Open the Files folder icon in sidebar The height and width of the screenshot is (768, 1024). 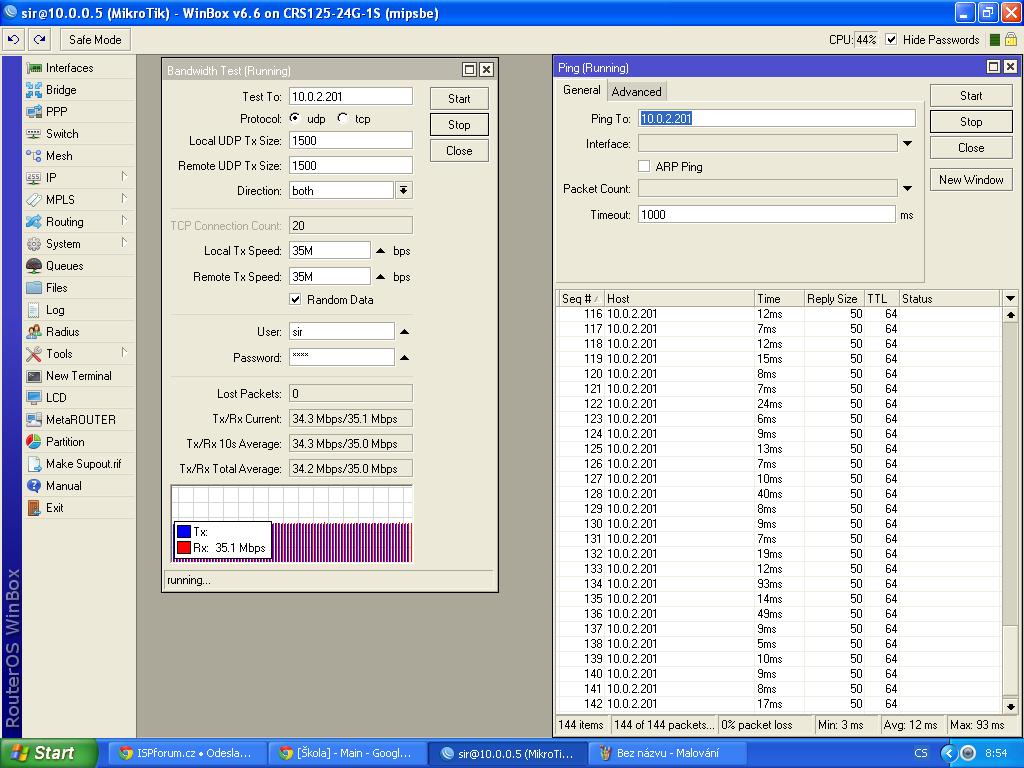[x=34, y=288]
